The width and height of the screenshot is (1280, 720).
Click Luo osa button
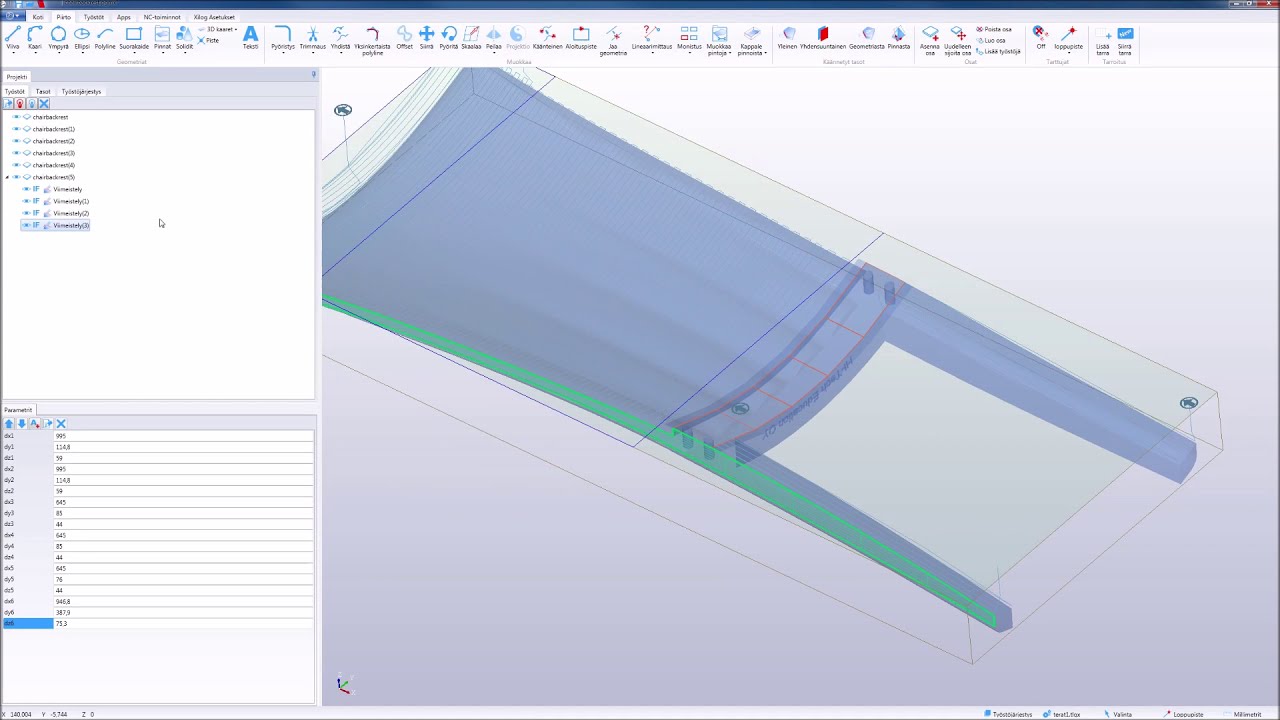pyautogui.click(x=992, y=40)
